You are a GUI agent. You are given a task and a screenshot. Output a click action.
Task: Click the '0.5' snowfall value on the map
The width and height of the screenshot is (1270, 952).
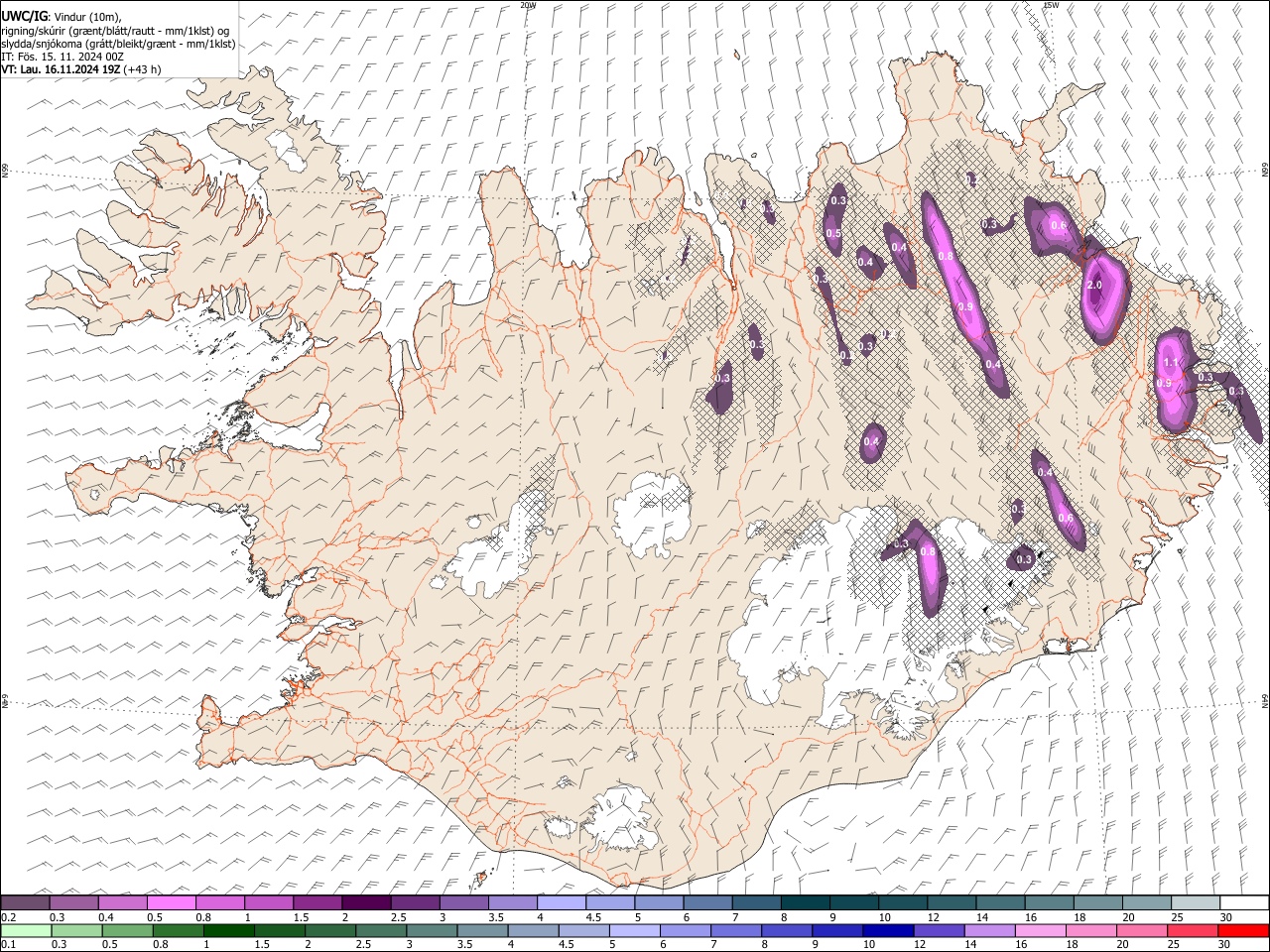coord(833,234)
